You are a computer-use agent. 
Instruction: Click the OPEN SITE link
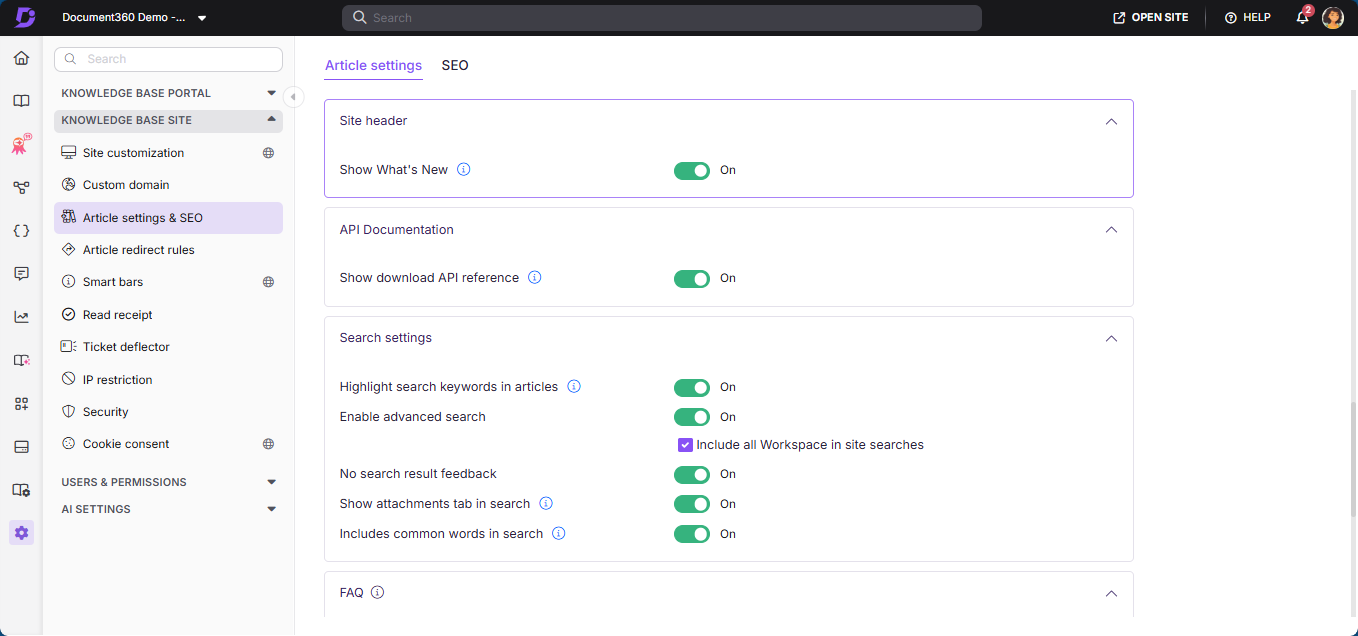point(1151,17)
